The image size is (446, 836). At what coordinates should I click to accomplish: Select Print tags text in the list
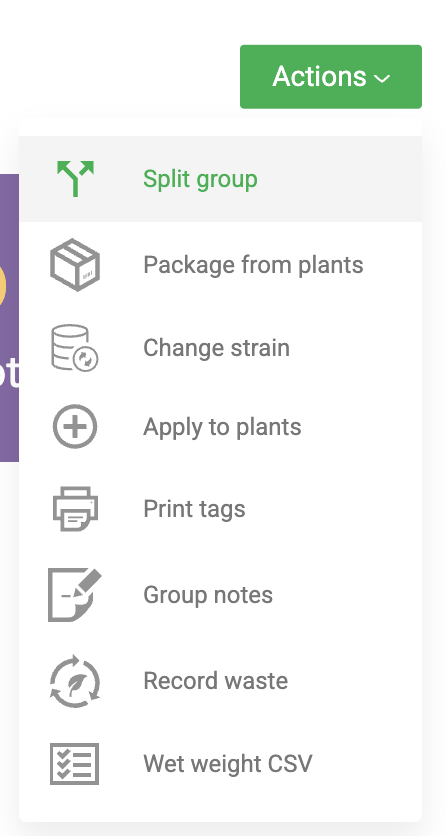(x=194, y=509)
